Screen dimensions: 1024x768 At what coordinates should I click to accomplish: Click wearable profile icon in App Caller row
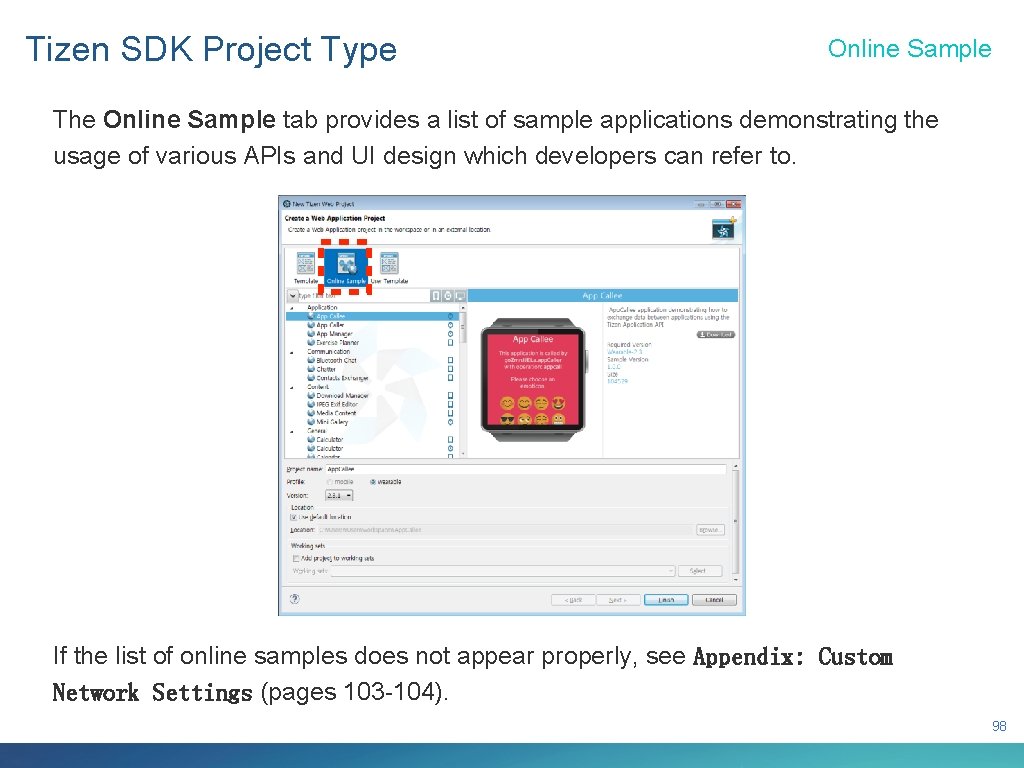[x=451, y=325]
